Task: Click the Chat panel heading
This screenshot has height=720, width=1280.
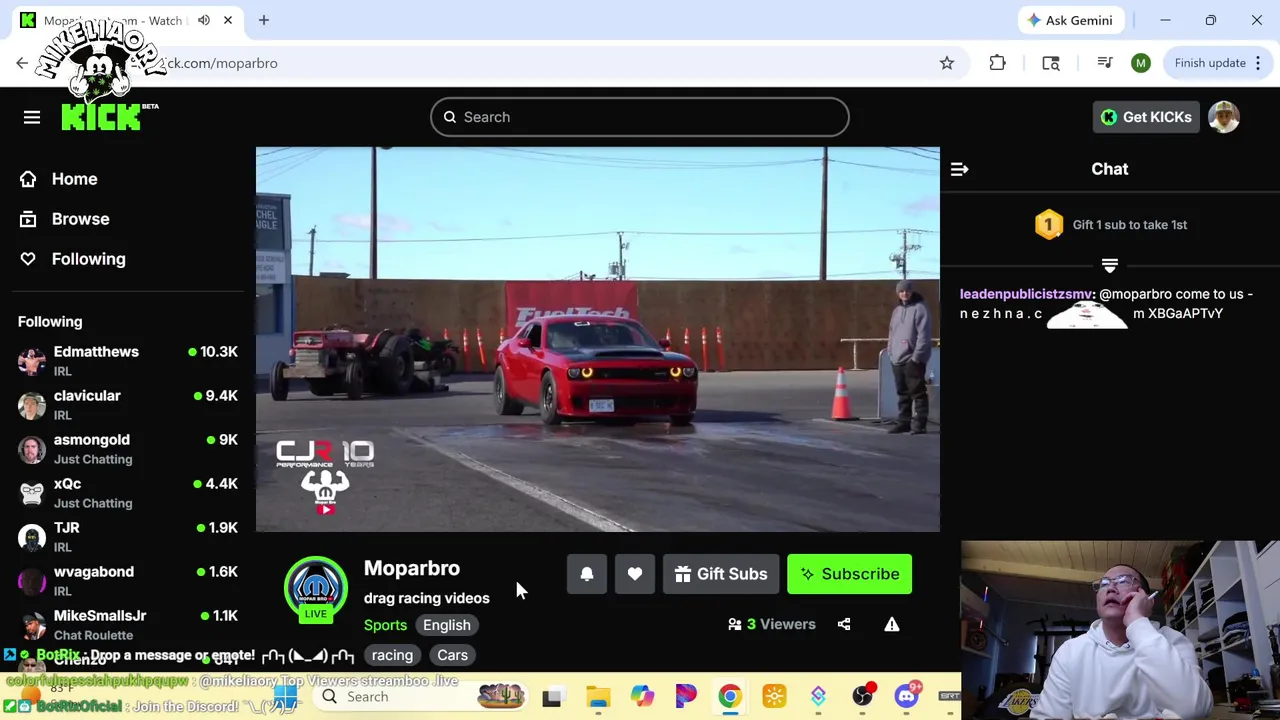Action: tap(1110, 169)
